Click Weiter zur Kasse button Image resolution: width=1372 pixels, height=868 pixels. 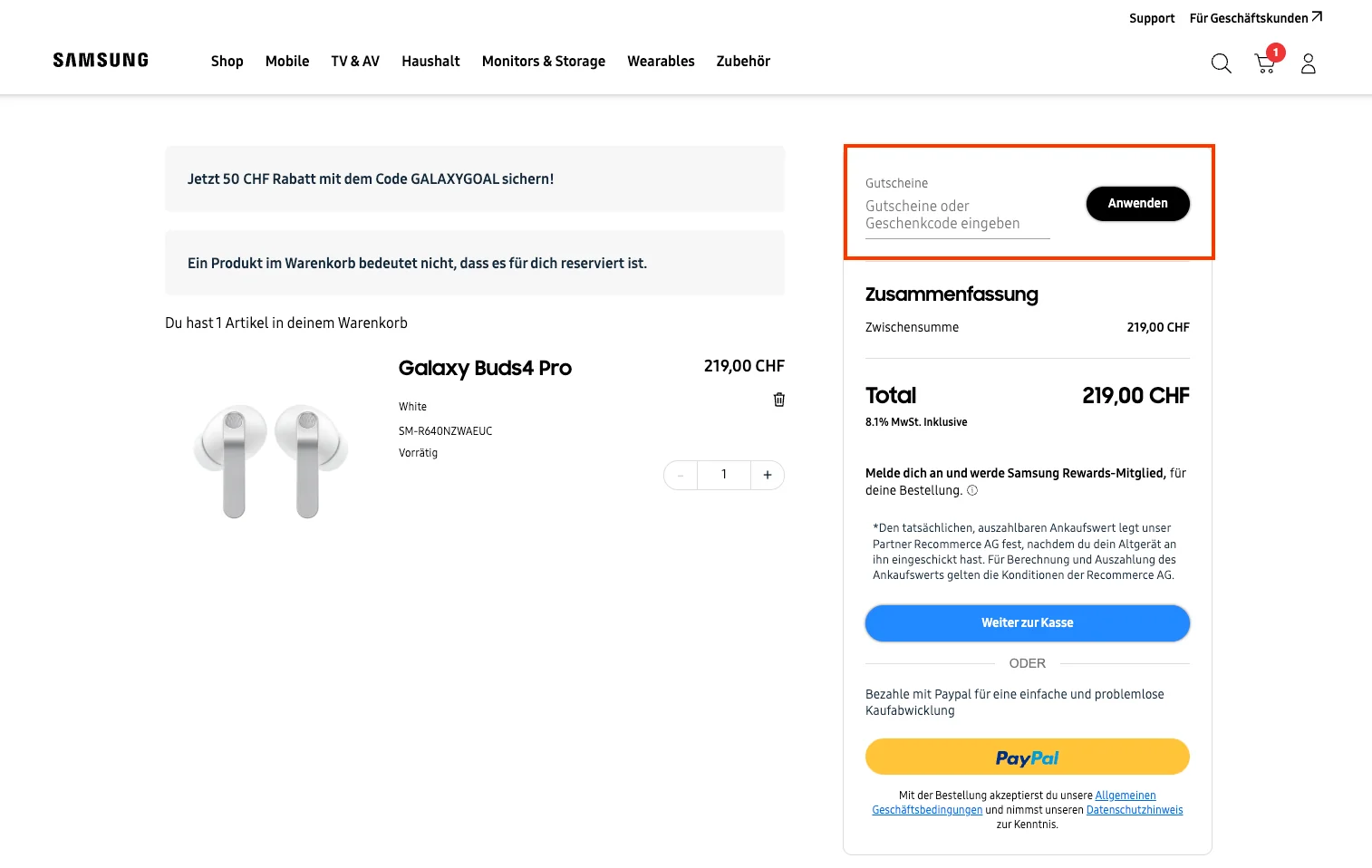point(1028,623)
